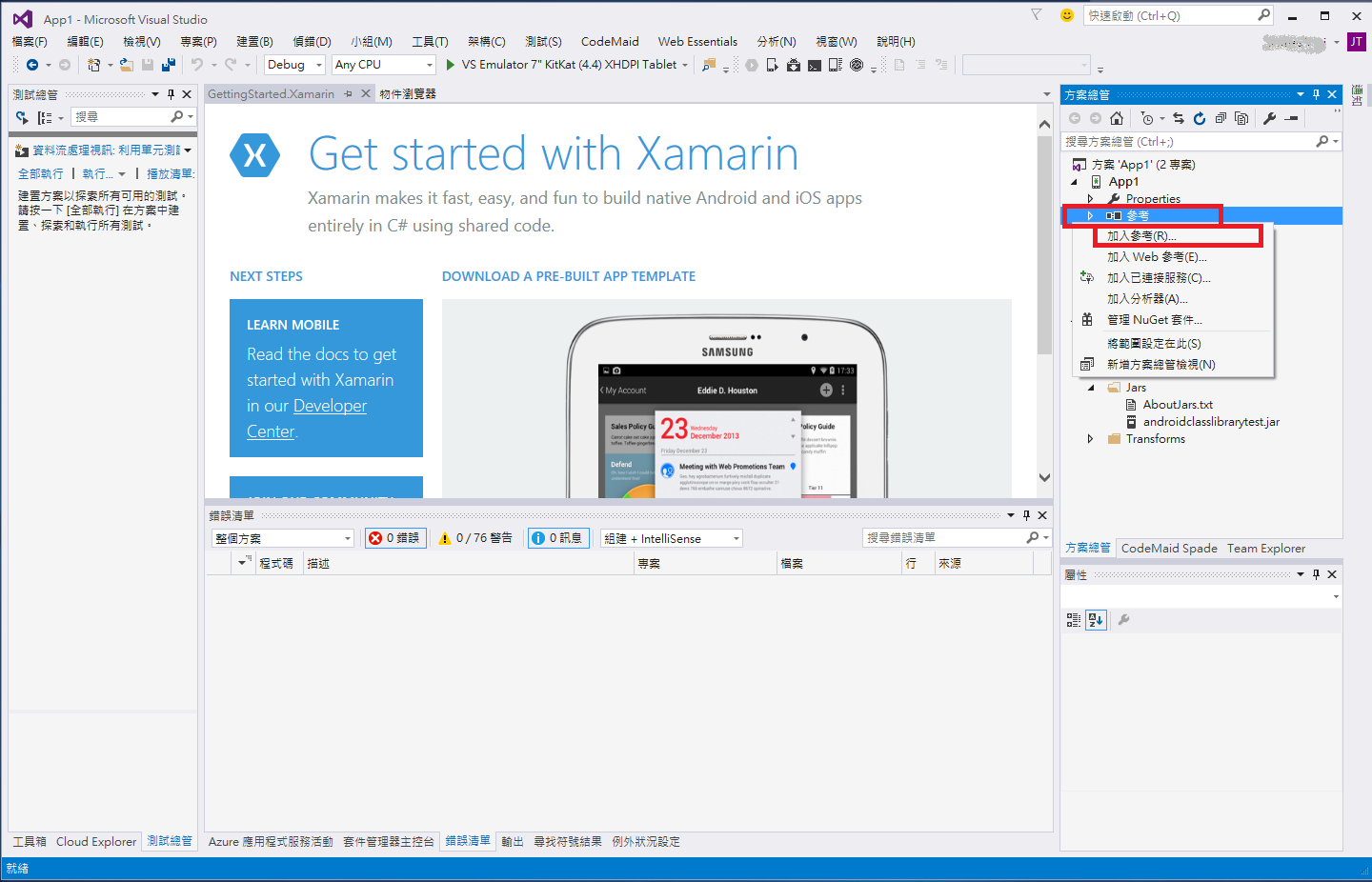Image resolution: width=1372 pixels, height=882 pixels.
Task: Open the 組建 + IntelliSense dropdown
Action: point(672,538)
